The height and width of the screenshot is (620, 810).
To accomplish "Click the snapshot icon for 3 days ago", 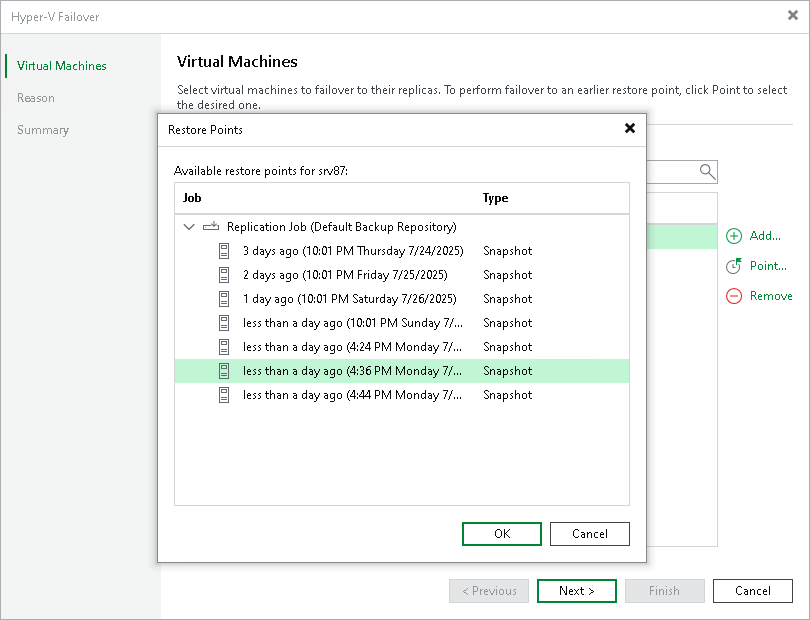I will click(x=224, y=251).
